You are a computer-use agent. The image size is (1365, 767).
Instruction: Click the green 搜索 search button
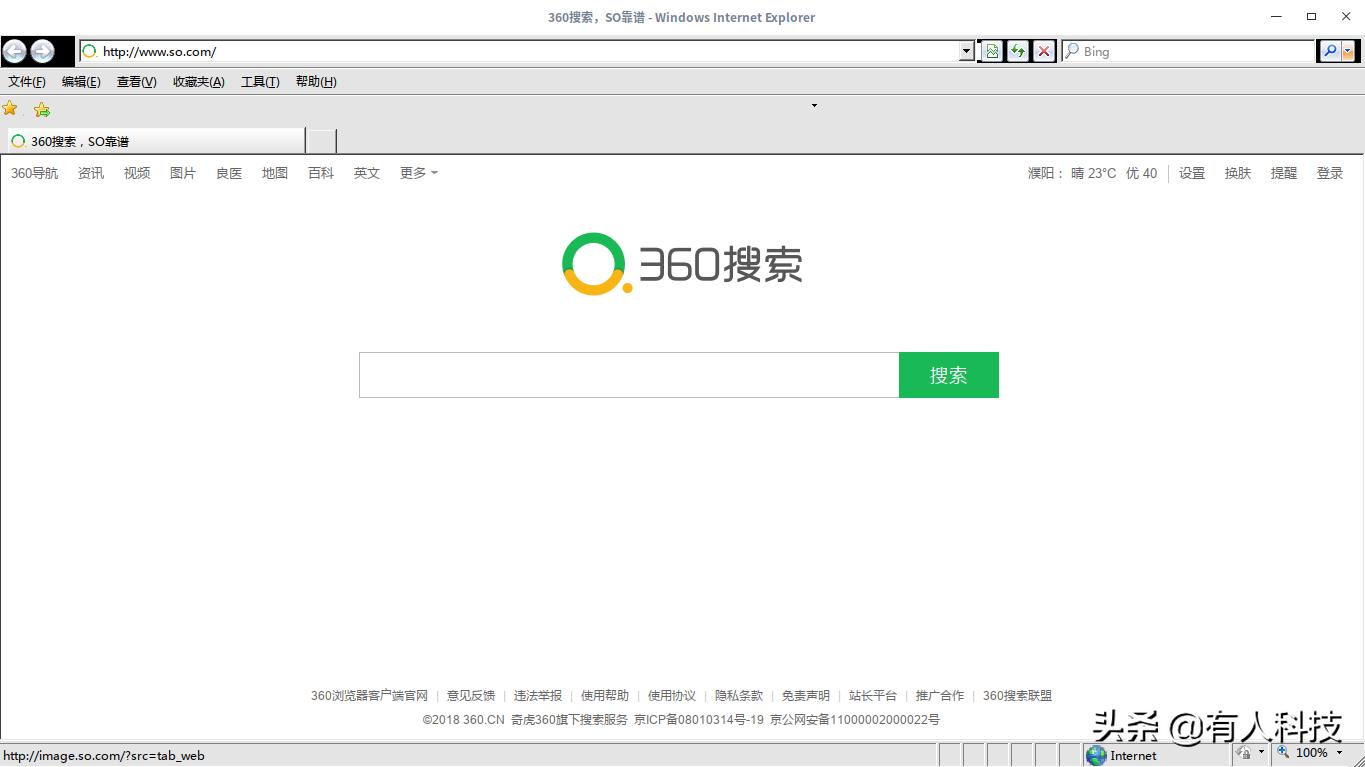tap(948, 374)
